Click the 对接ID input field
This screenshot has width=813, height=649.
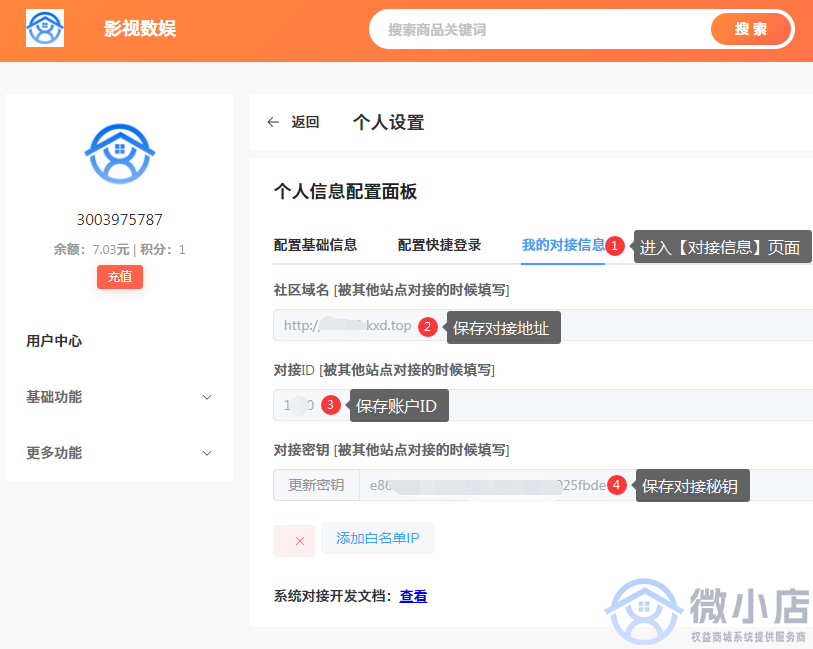click(543, 405)
